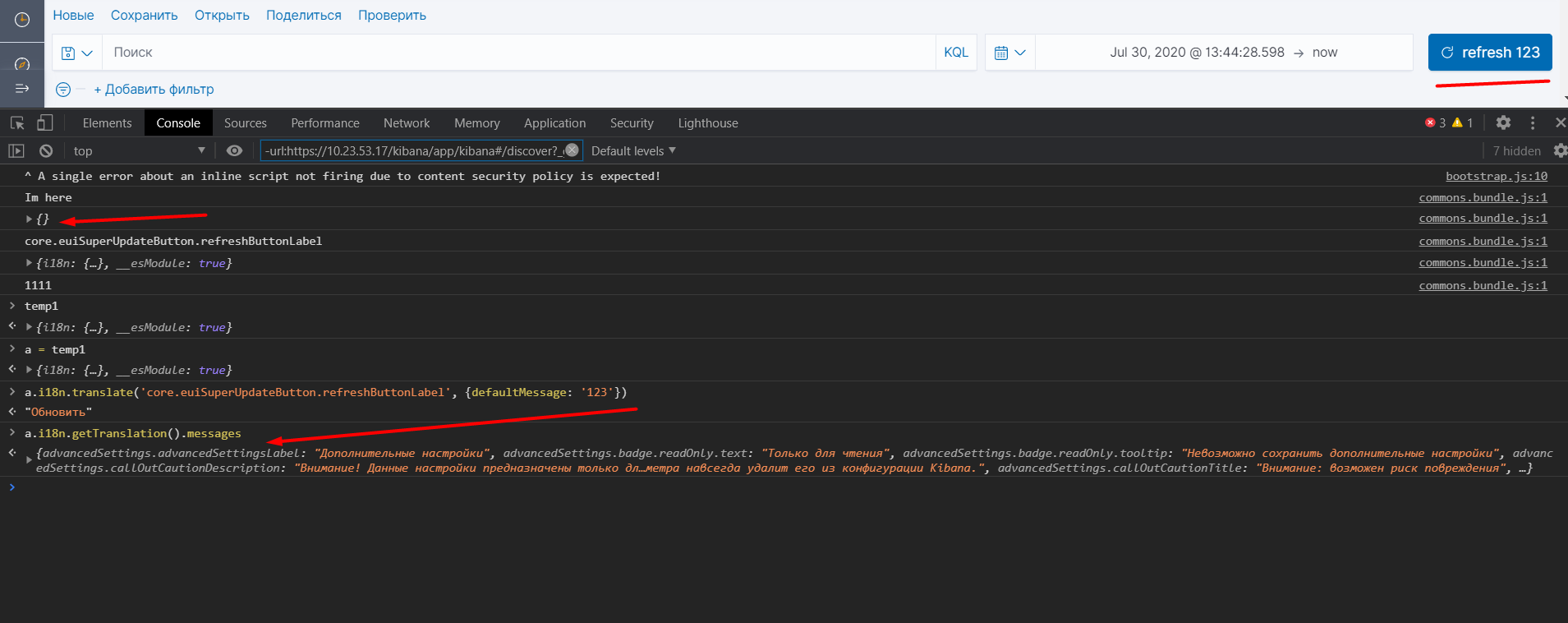Click the refresh 123 button
Screen dimensions: 1568x623
tap(1490, 53)
